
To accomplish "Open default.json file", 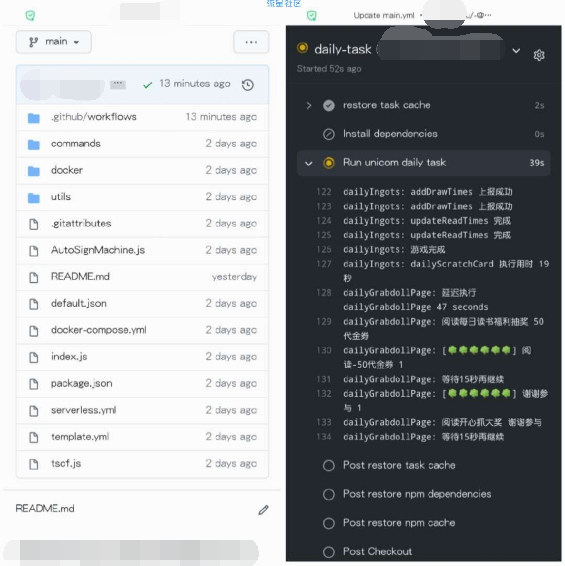I will [79, 303].
